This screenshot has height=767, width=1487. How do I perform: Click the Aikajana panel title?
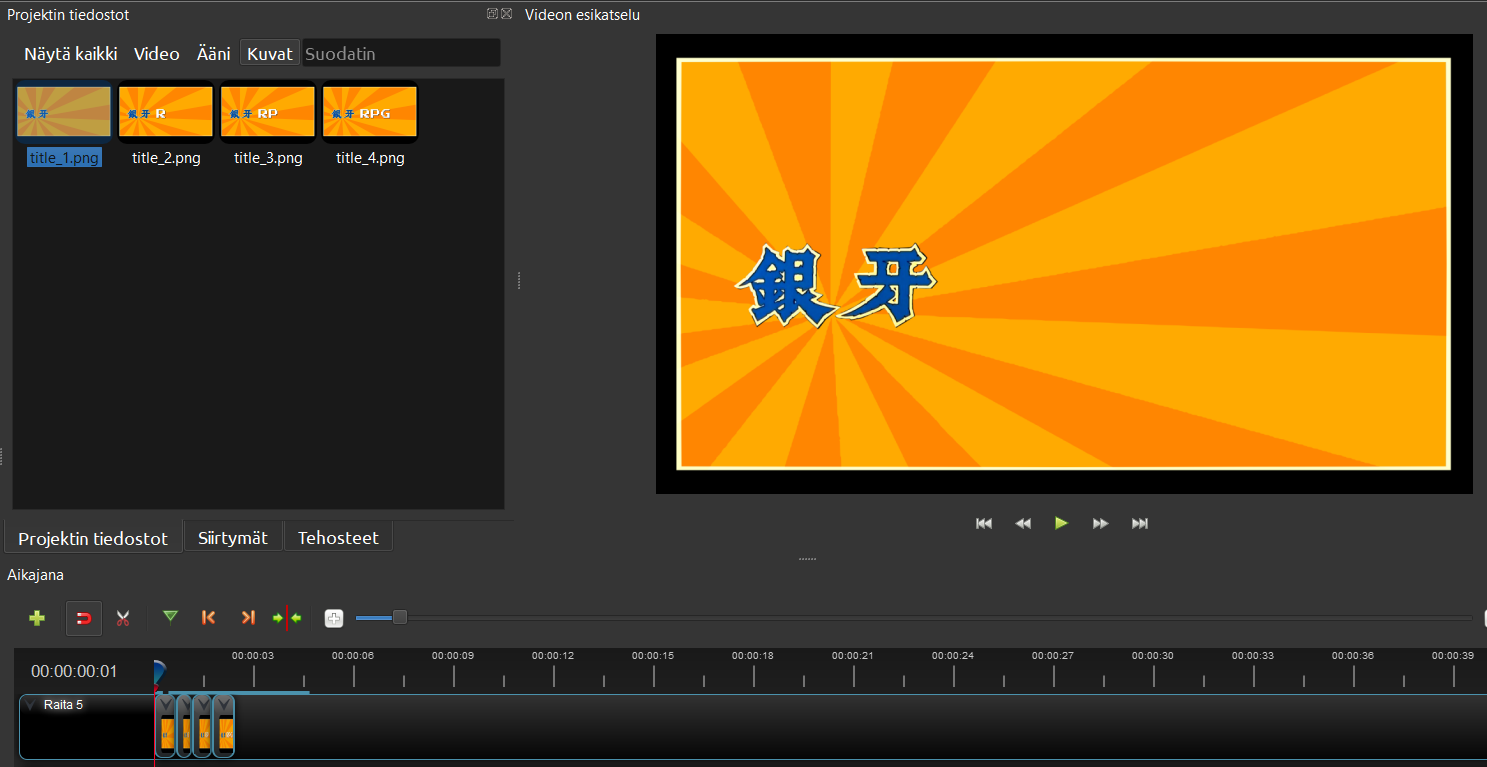35,575
